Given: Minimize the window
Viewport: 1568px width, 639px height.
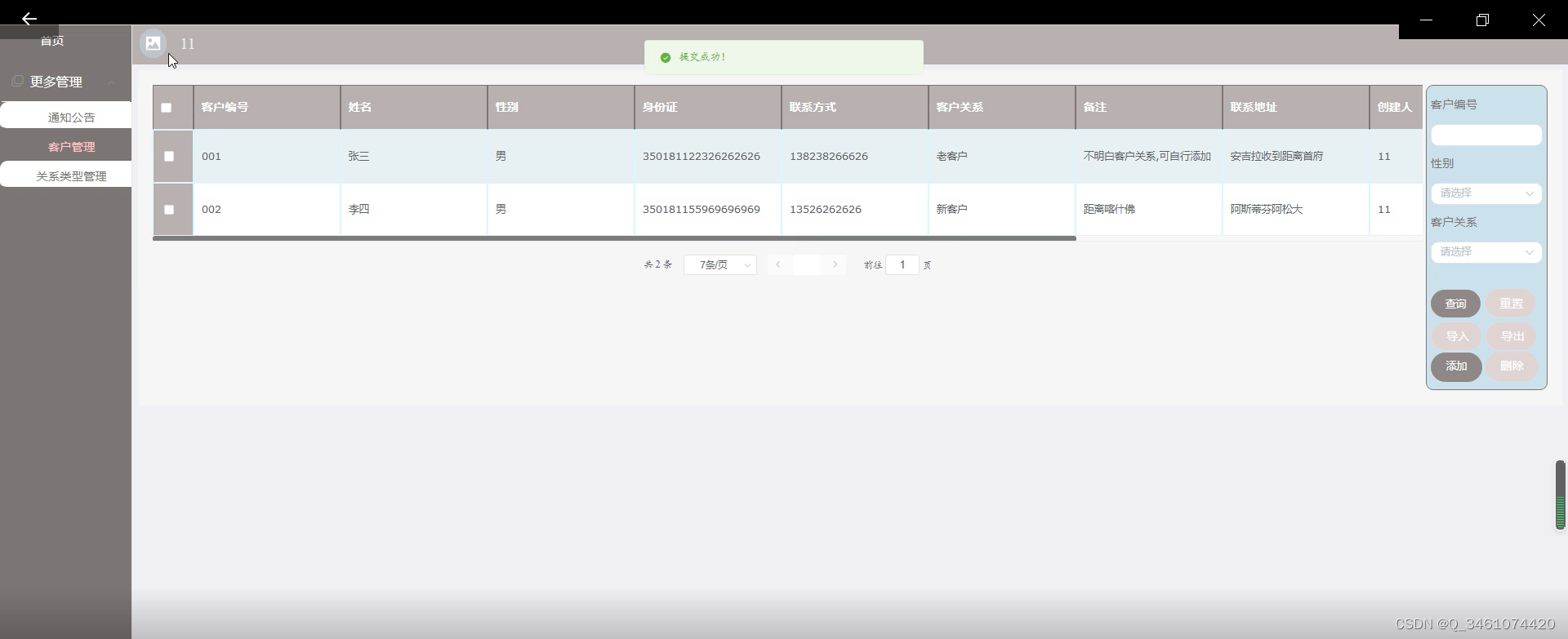Looking at the screenshot, I should [1427, 20].
